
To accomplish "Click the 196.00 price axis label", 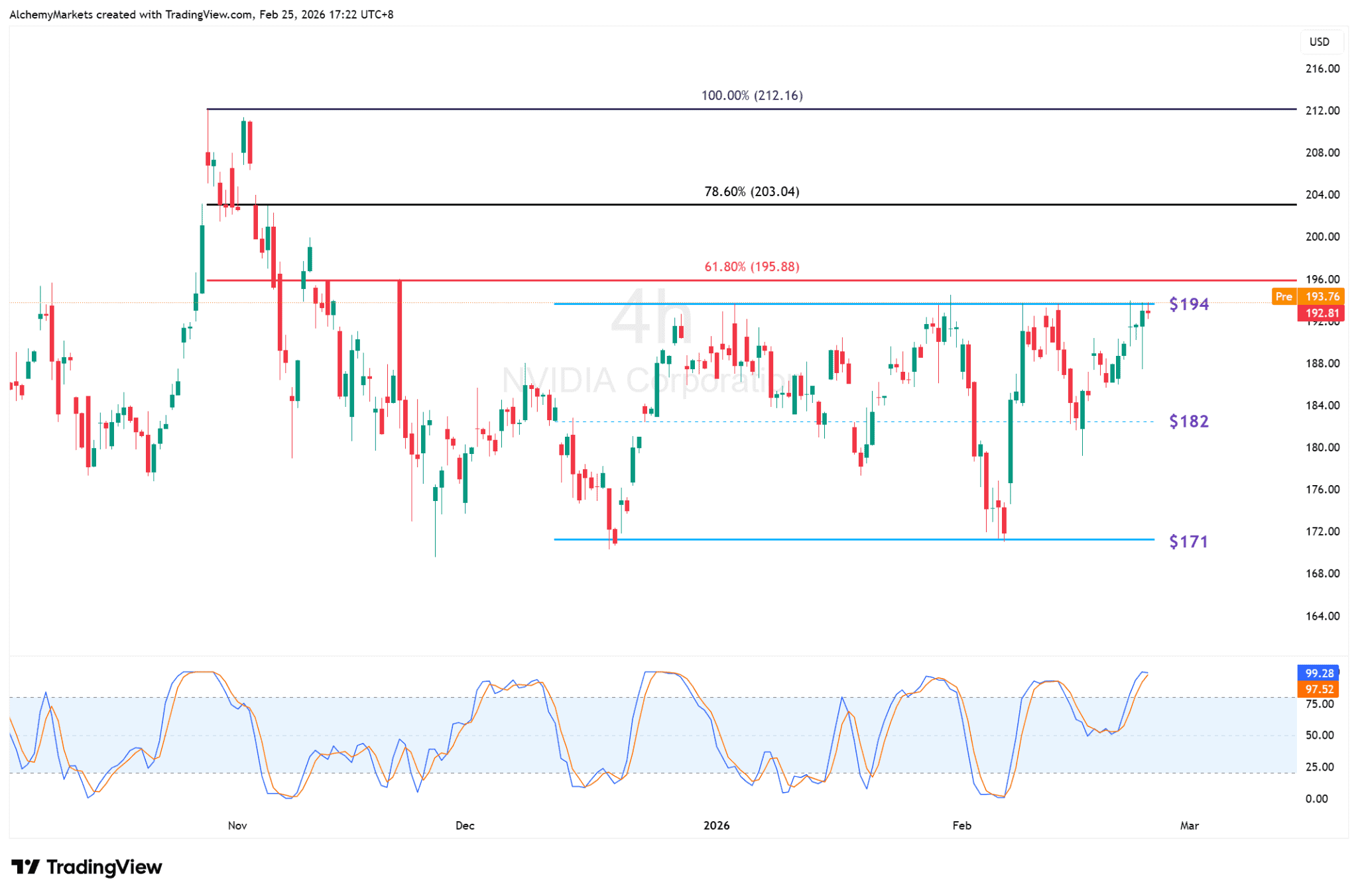I will [x=1322, y=279].
